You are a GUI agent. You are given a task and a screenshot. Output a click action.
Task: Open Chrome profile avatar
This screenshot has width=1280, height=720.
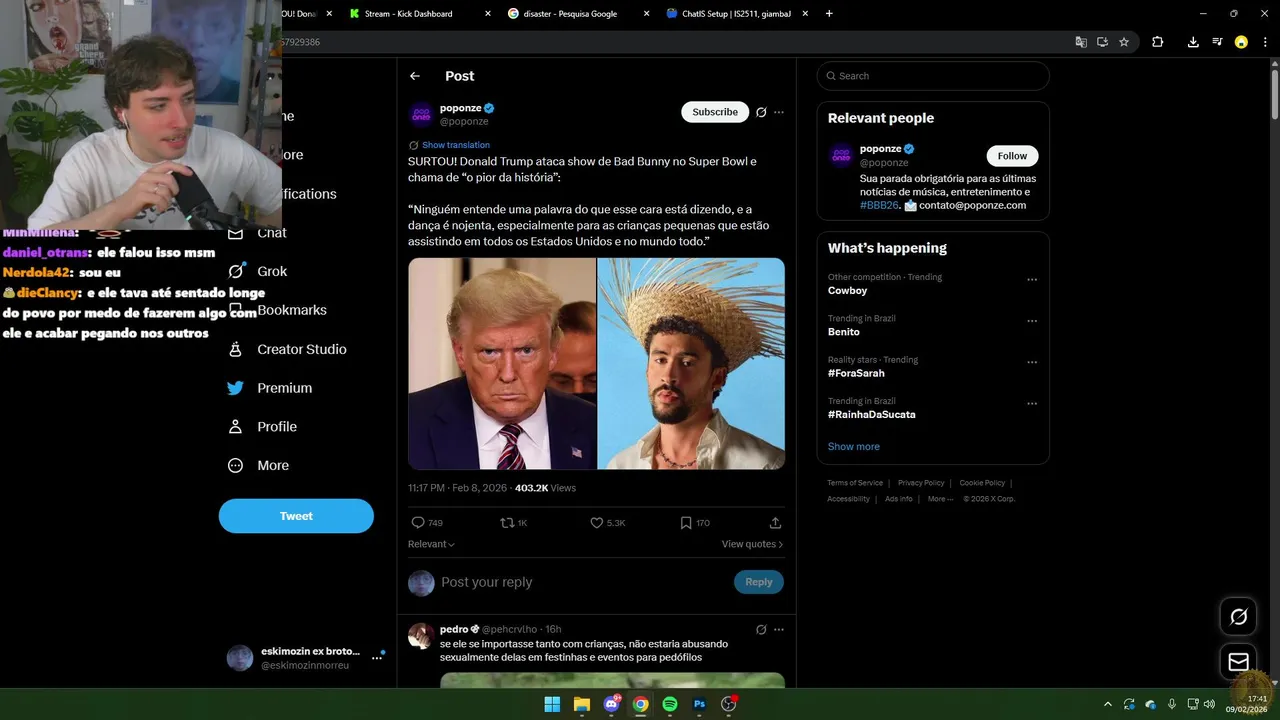1241,42
